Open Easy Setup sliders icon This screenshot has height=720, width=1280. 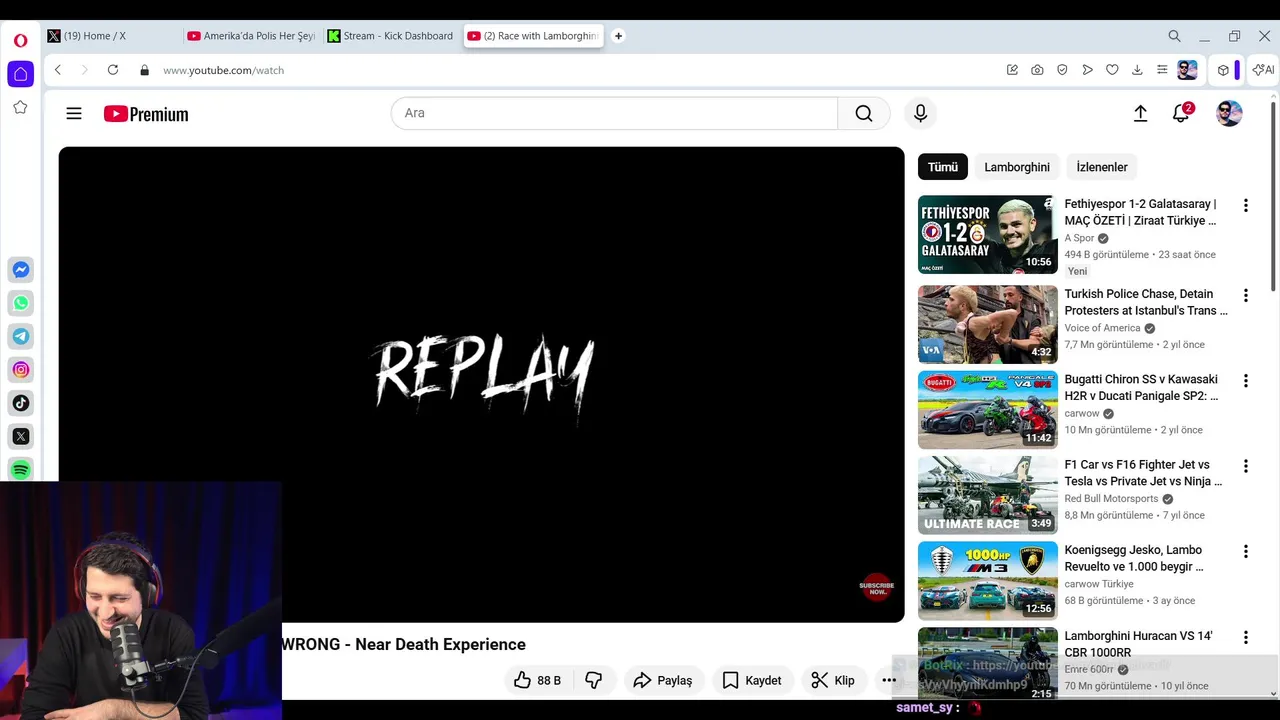click(1162, 70)
